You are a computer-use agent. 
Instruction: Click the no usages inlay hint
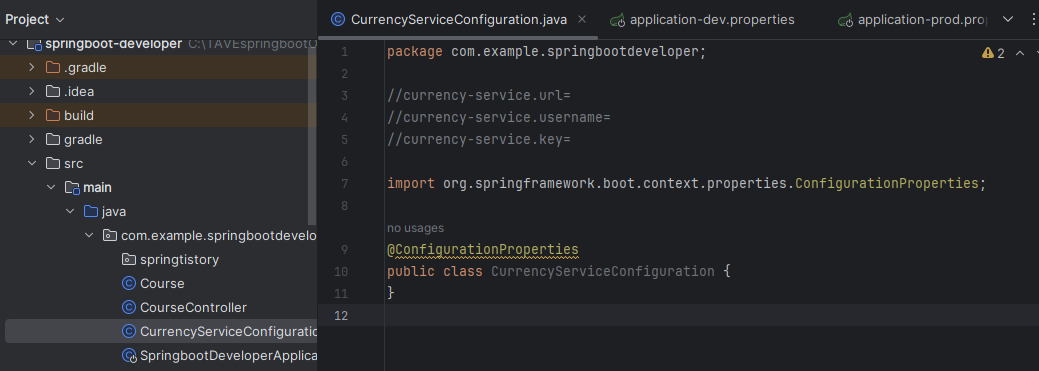point(415,228)
